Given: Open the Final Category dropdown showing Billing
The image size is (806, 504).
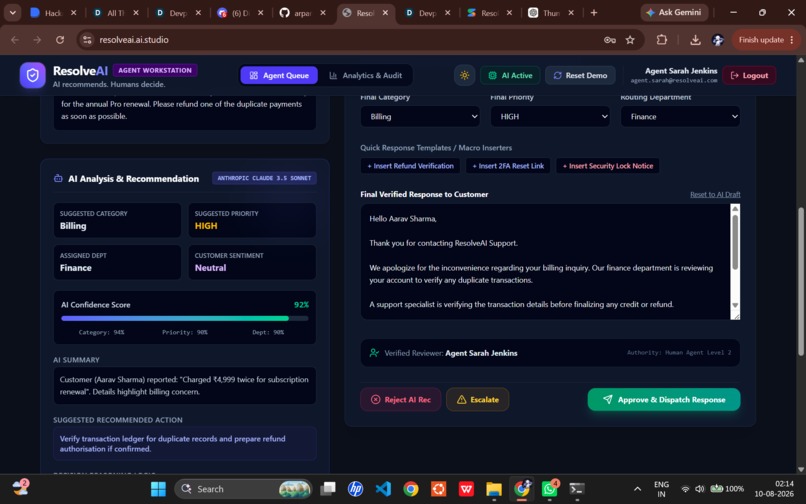Looking at the screenshot, I should coord(420,117).
